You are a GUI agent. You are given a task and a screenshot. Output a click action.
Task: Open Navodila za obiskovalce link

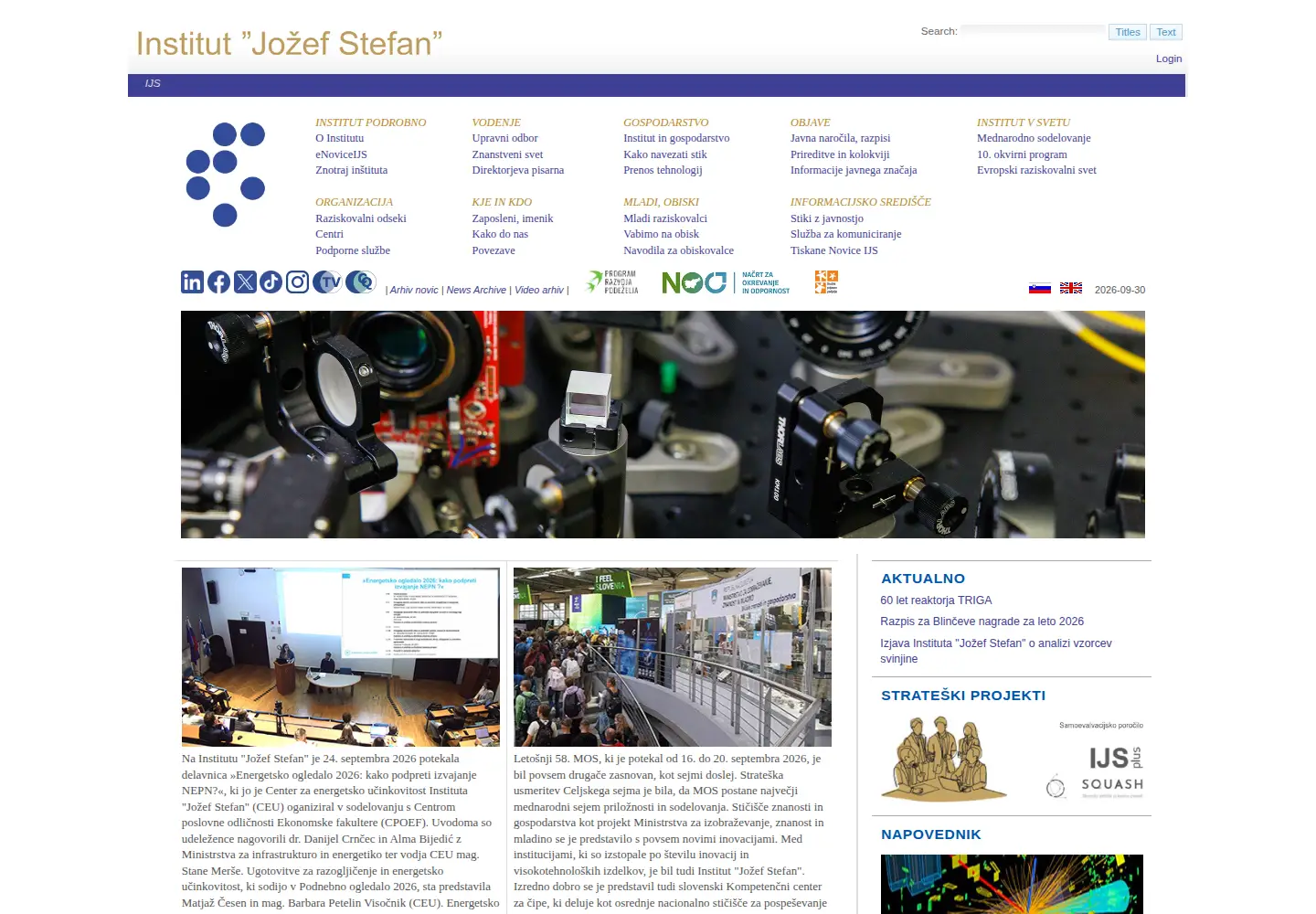pos(678,250)
